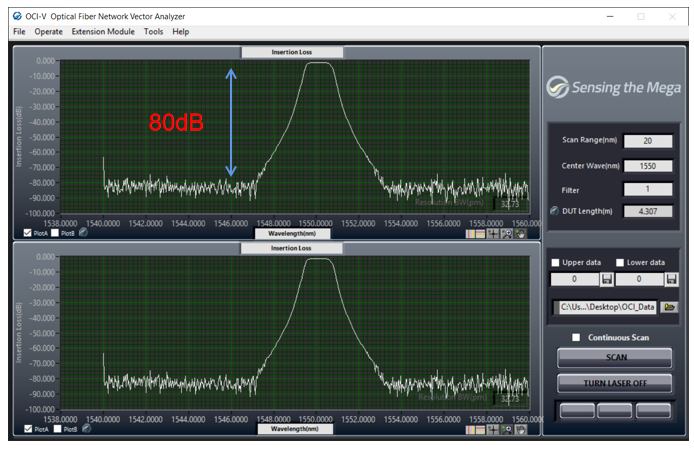694x450 pixels.
Task: Click the 1538.0000 x-axis value of lower plot
Action: tap(61, 419)
